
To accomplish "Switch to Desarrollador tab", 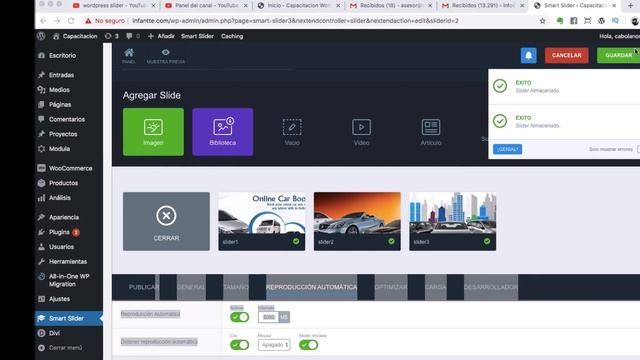I will (x=491, y=287).
